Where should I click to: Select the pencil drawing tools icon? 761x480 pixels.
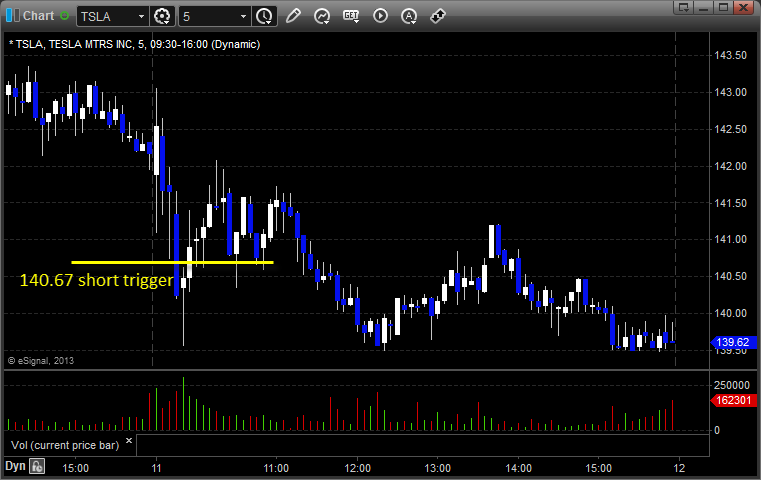(293, 16)
